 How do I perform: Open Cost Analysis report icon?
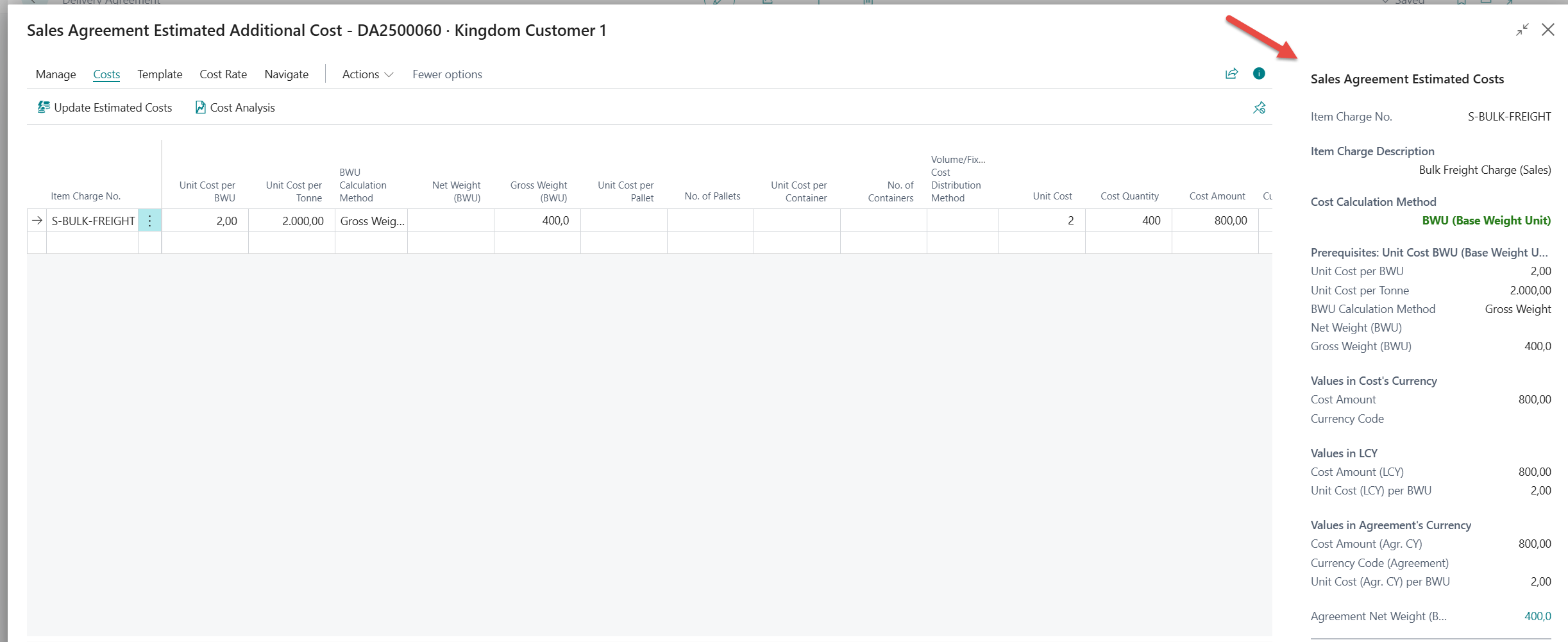click(200, 107)
